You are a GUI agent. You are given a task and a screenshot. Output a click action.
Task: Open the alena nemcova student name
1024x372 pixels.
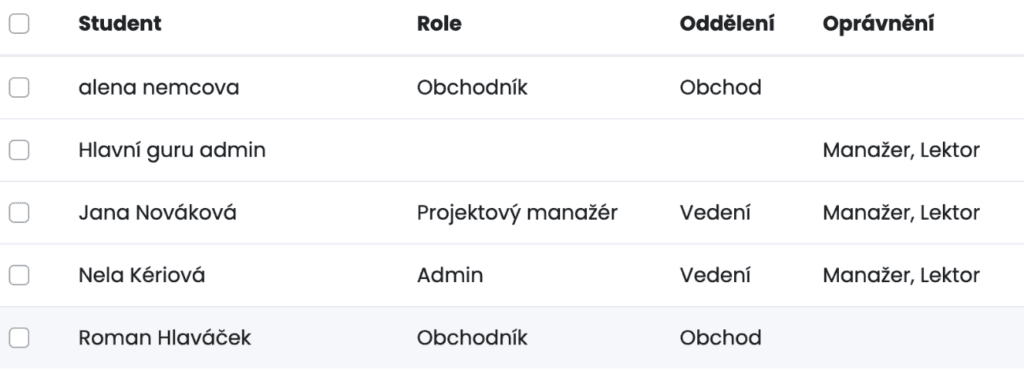click(x=159, y=87)
